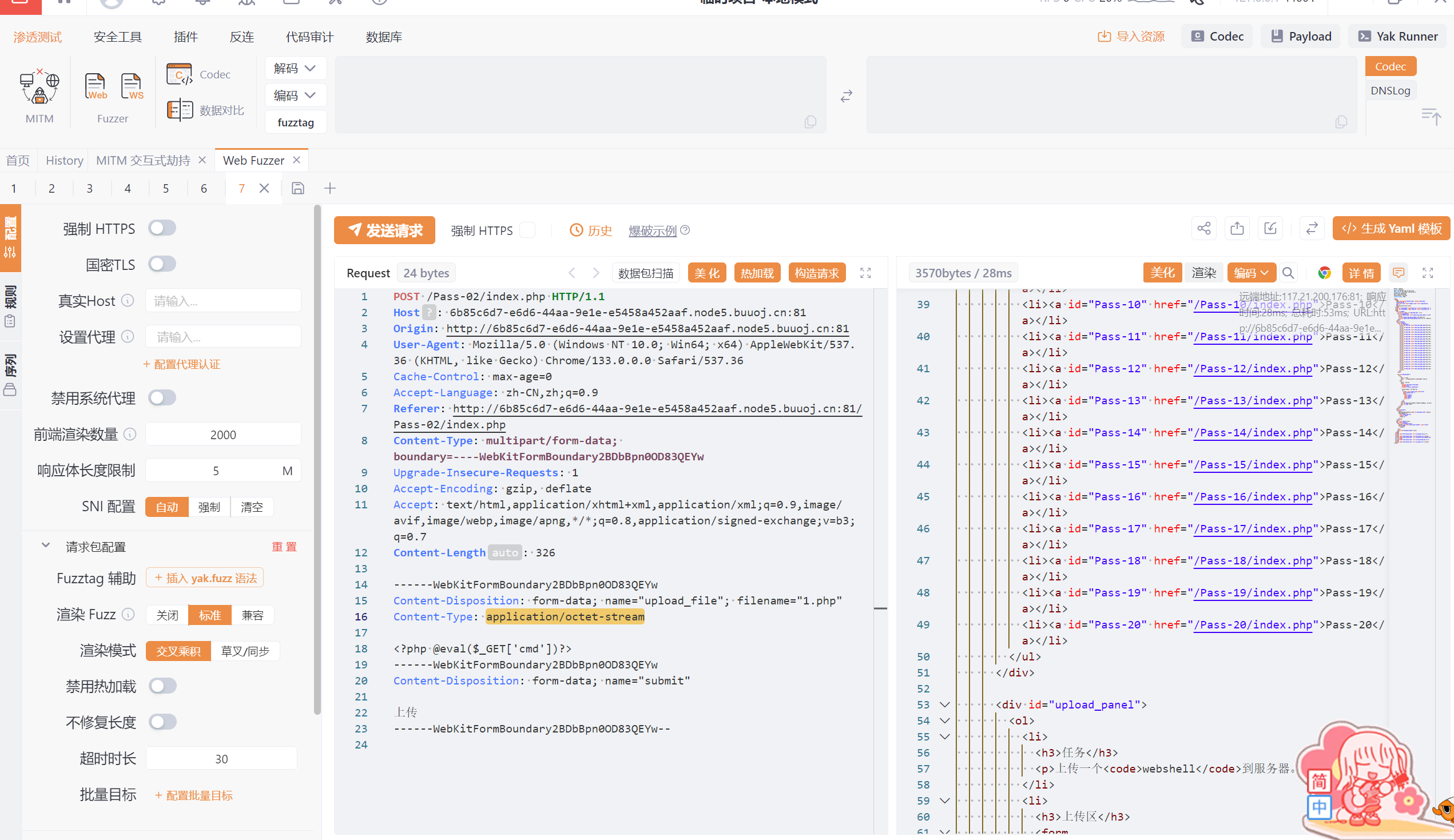Enable the 国密TLS toggle
The height and width of the screenshot is (840, 1454).
coord(162,264)
